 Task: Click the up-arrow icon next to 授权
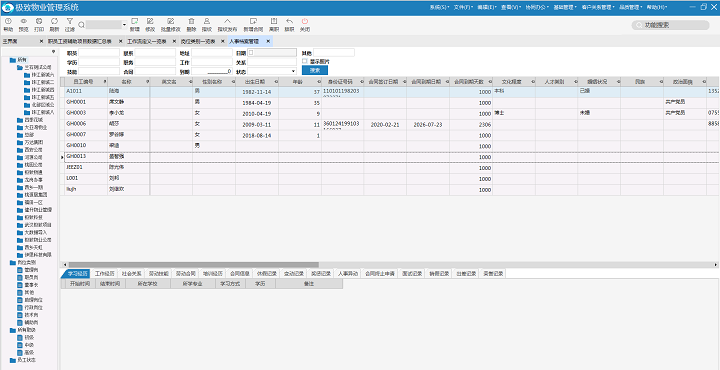227,21
